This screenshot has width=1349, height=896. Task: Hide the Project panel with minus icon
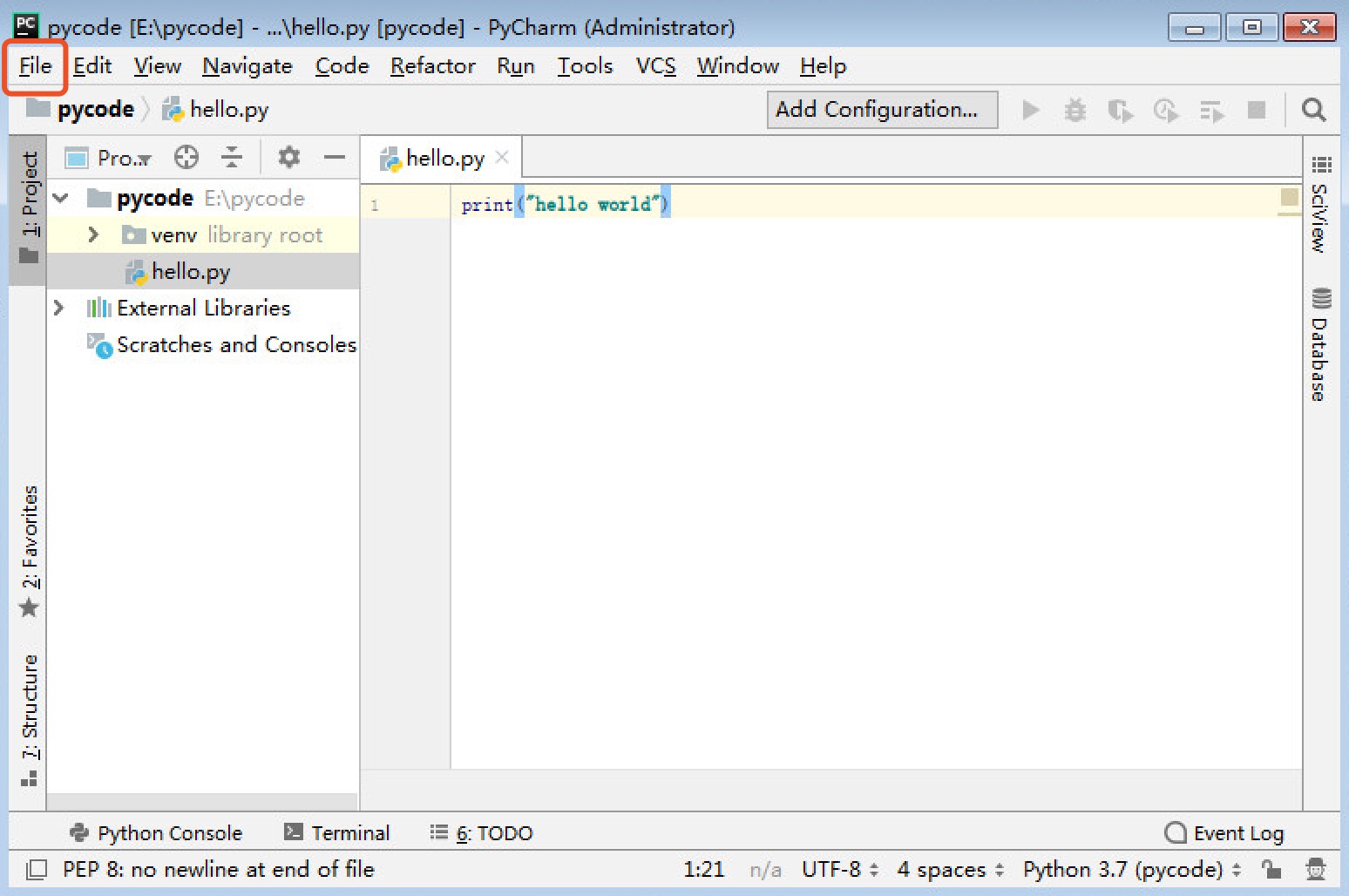(335, 158)
